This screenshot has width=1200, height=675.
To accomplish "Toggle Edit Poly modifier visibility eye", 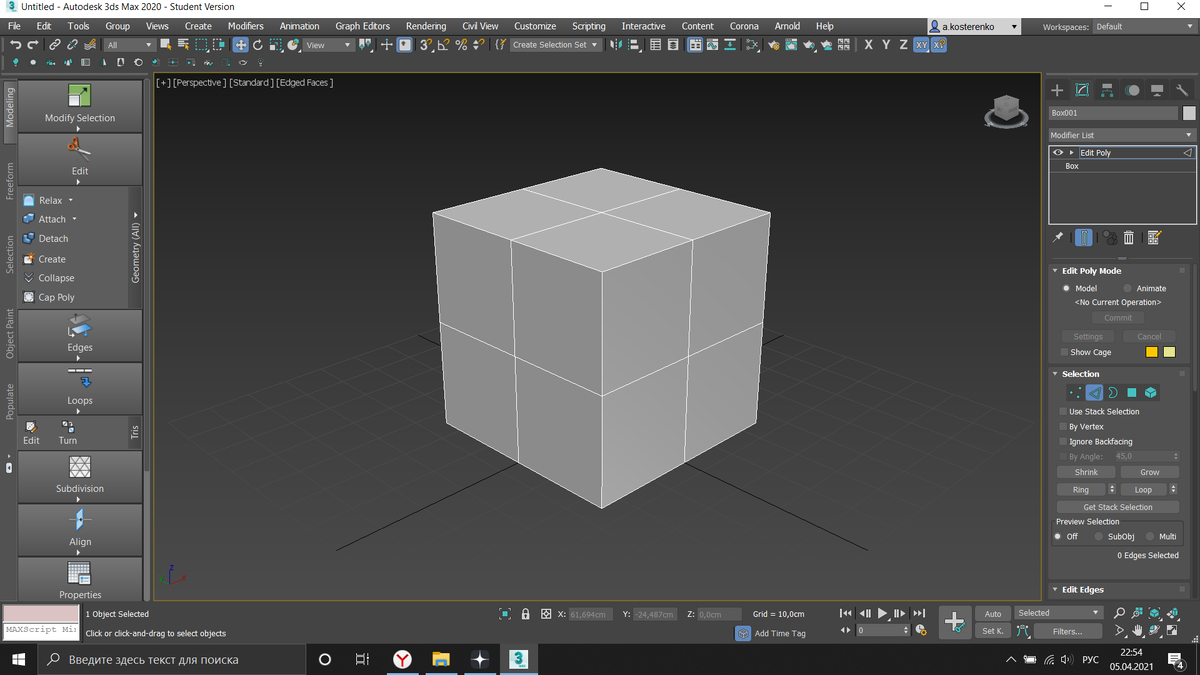I will 1058,153.
